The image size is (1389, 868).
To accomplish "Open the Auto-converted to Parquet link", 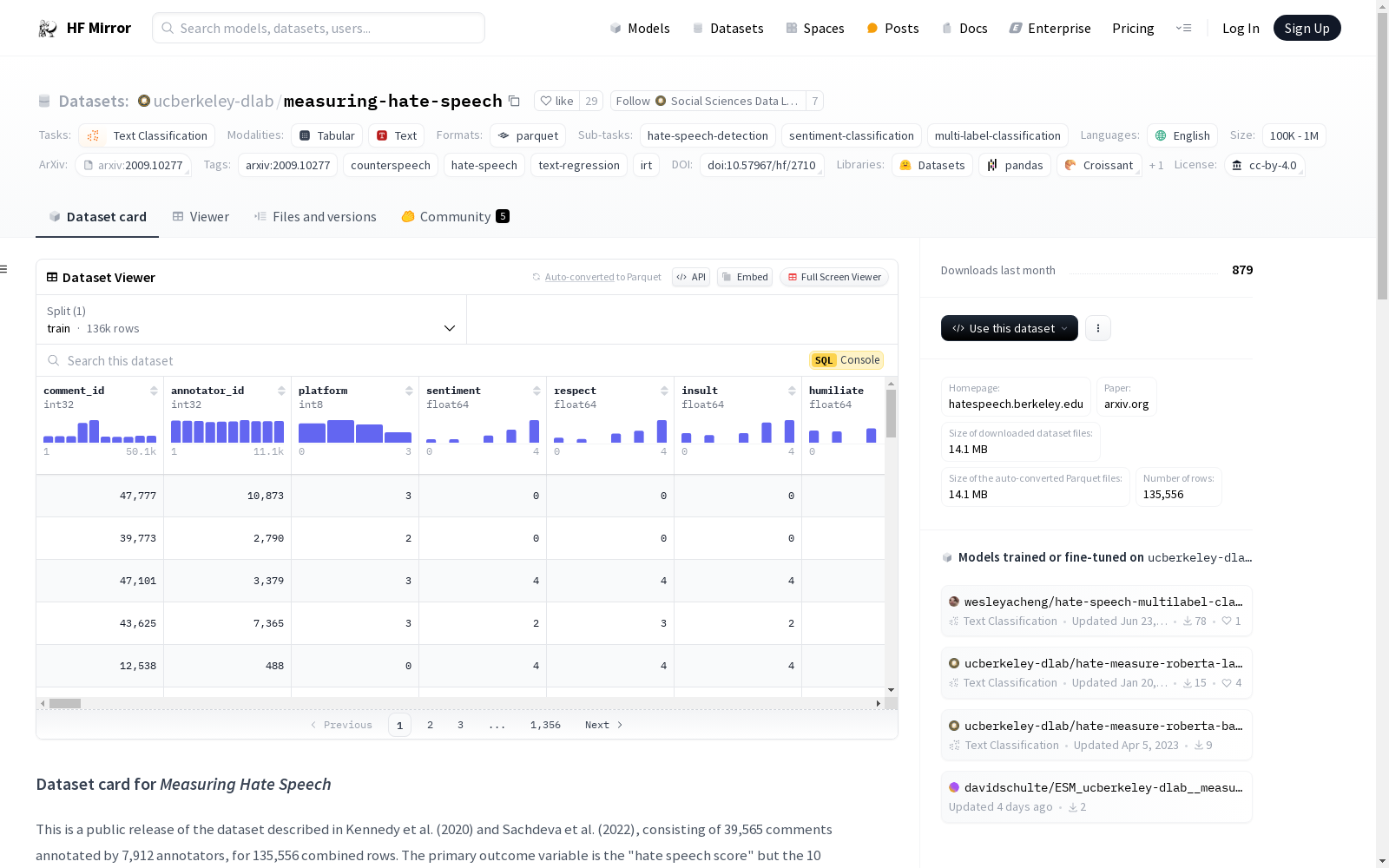I will click(579, 277).
